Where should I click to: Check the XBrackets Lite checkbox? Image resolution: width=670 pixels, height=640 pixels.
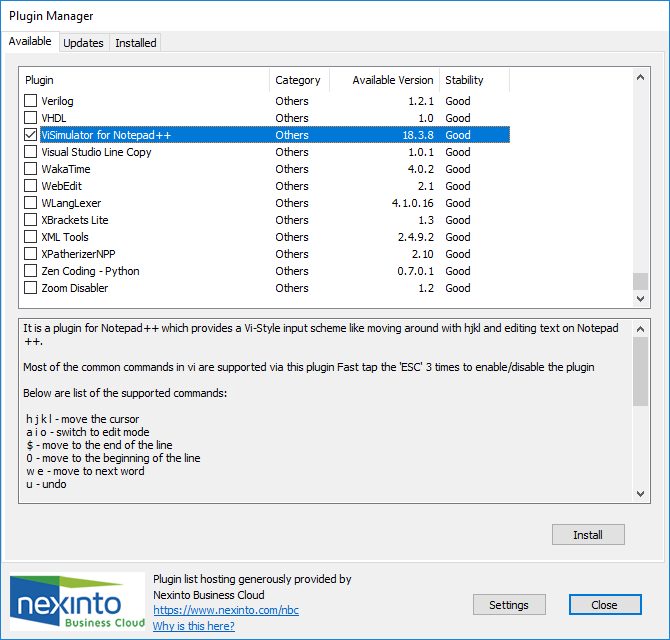point(30,220)
